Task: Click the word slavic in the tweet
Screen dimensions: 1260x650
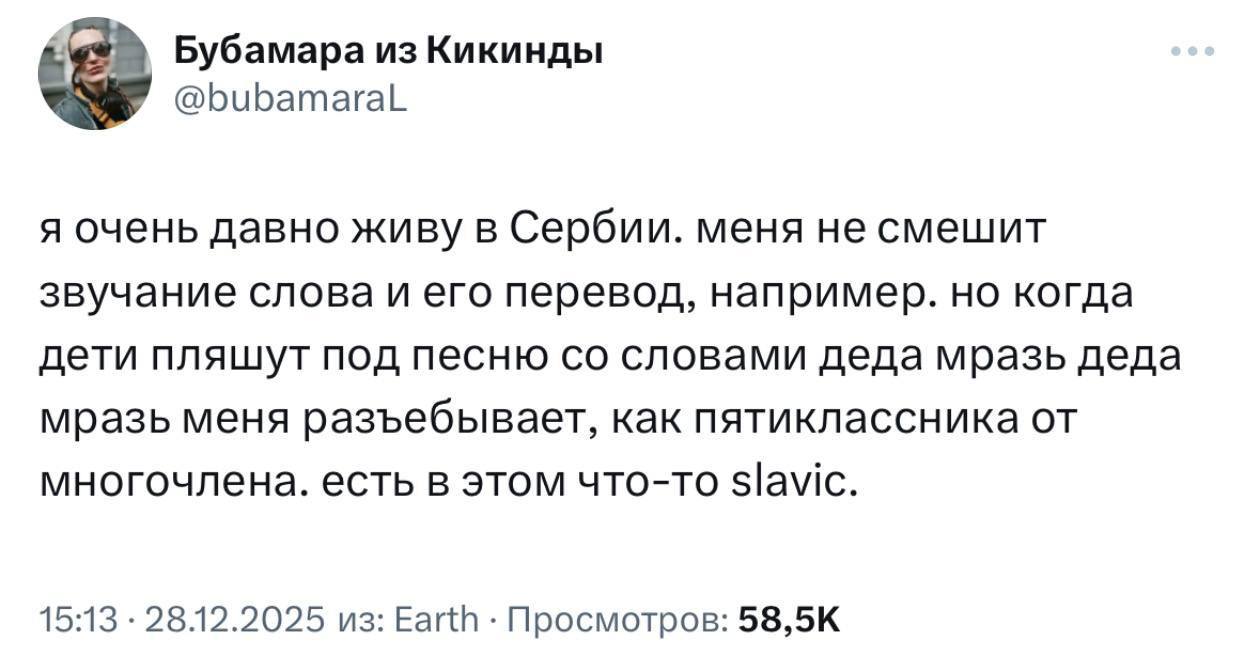Action: [x=808, y=483]
